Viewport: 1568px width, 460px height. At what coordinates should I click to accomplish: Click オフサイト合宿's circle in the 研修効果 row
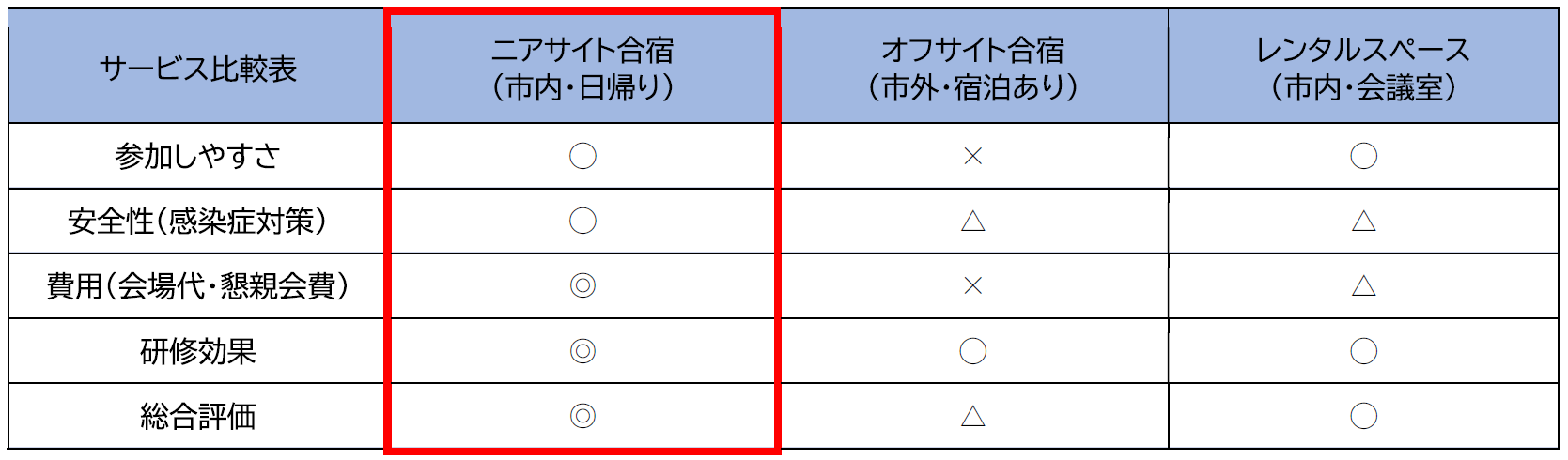pyautogui.click(x=972, y=351)
